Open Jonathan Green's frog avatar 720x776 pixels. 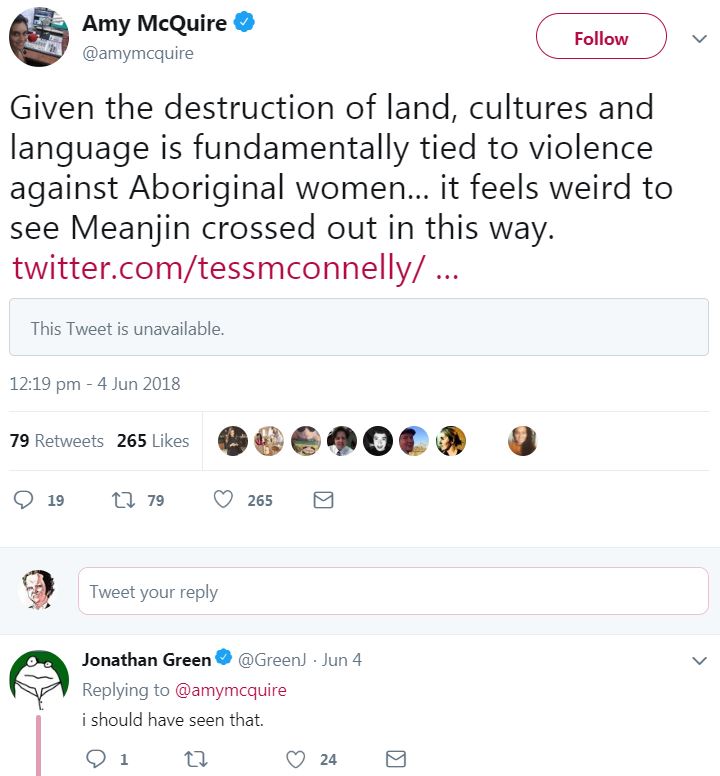[38, 677]
